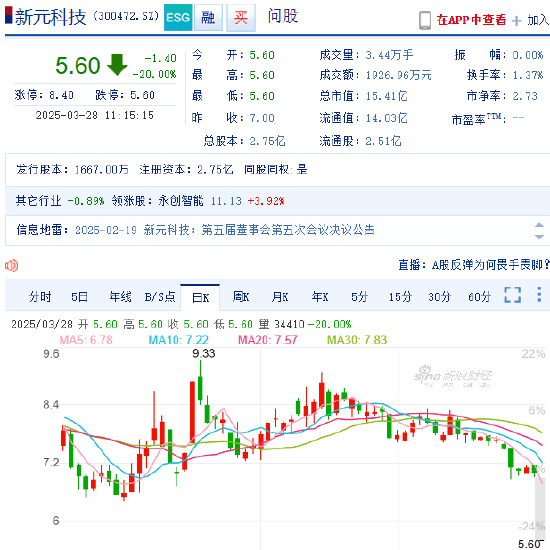Toggle fullscreen chart icon
This screenshot has height=550, width=550.
click(x=512, y=295)
